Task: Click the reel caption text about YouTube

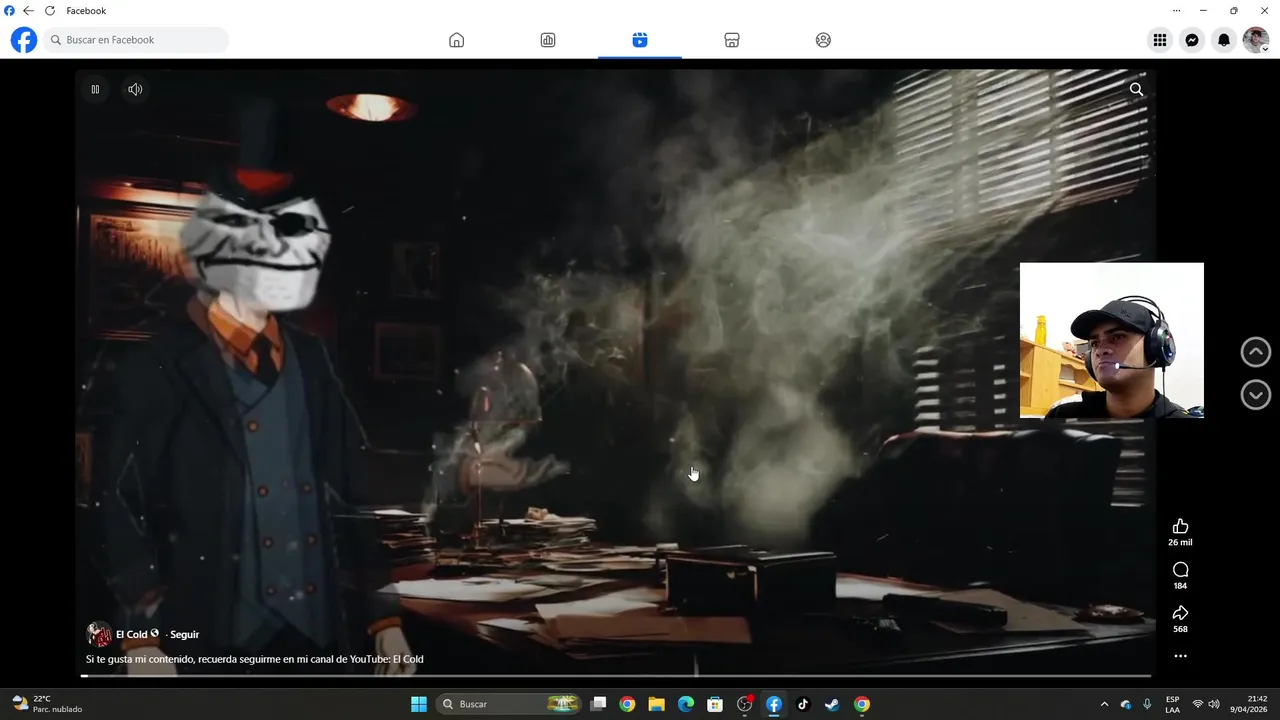Action: [x=255, y=659]
